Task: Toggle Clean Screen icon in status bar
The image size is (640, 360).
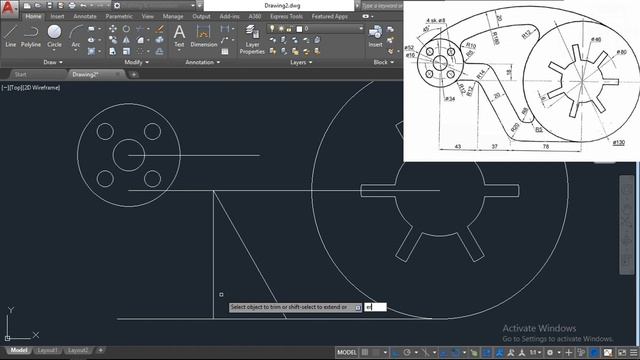Action: 622,352
